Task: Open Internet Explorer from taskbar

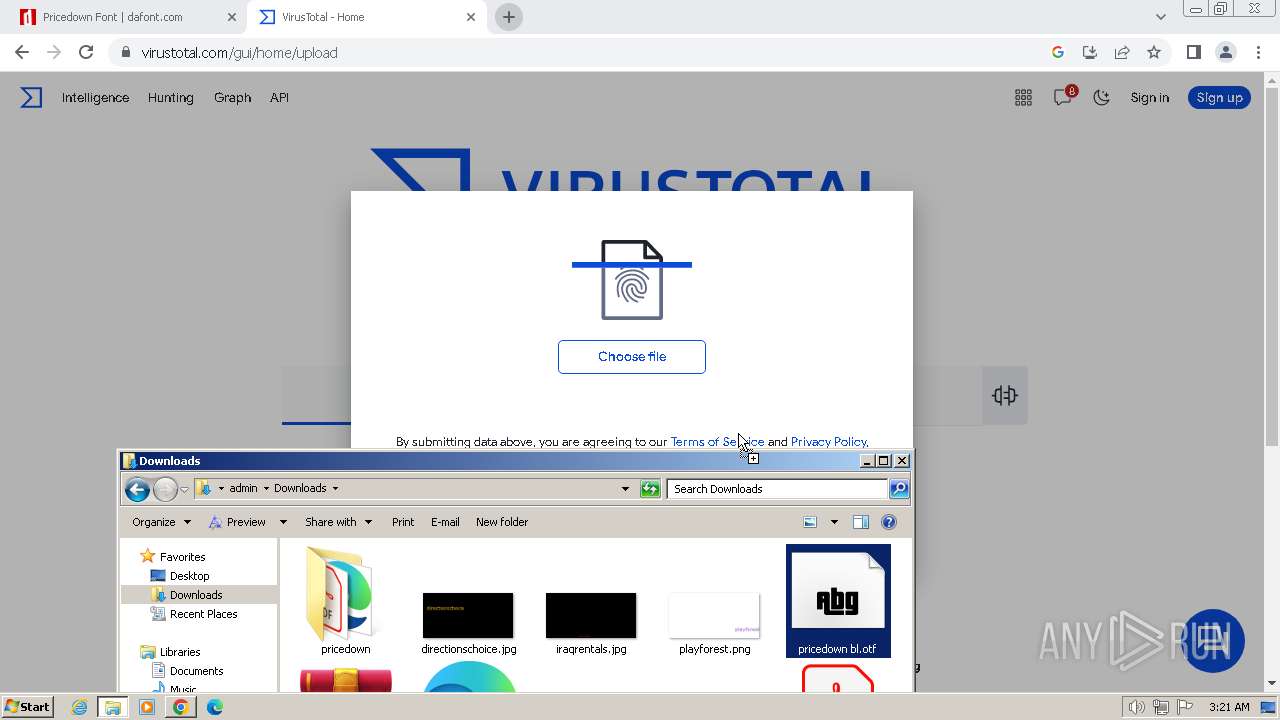Action: click(x=79, y=707)
